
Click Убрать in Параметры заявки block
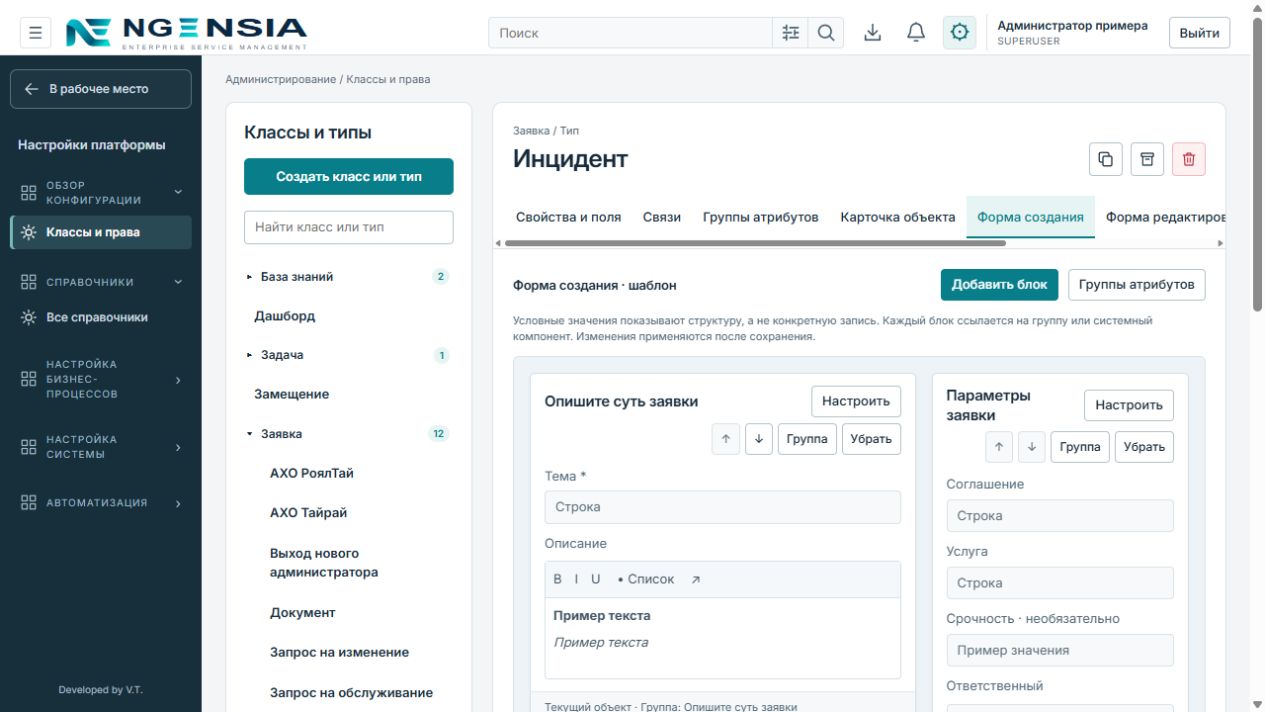(1144, 447)
